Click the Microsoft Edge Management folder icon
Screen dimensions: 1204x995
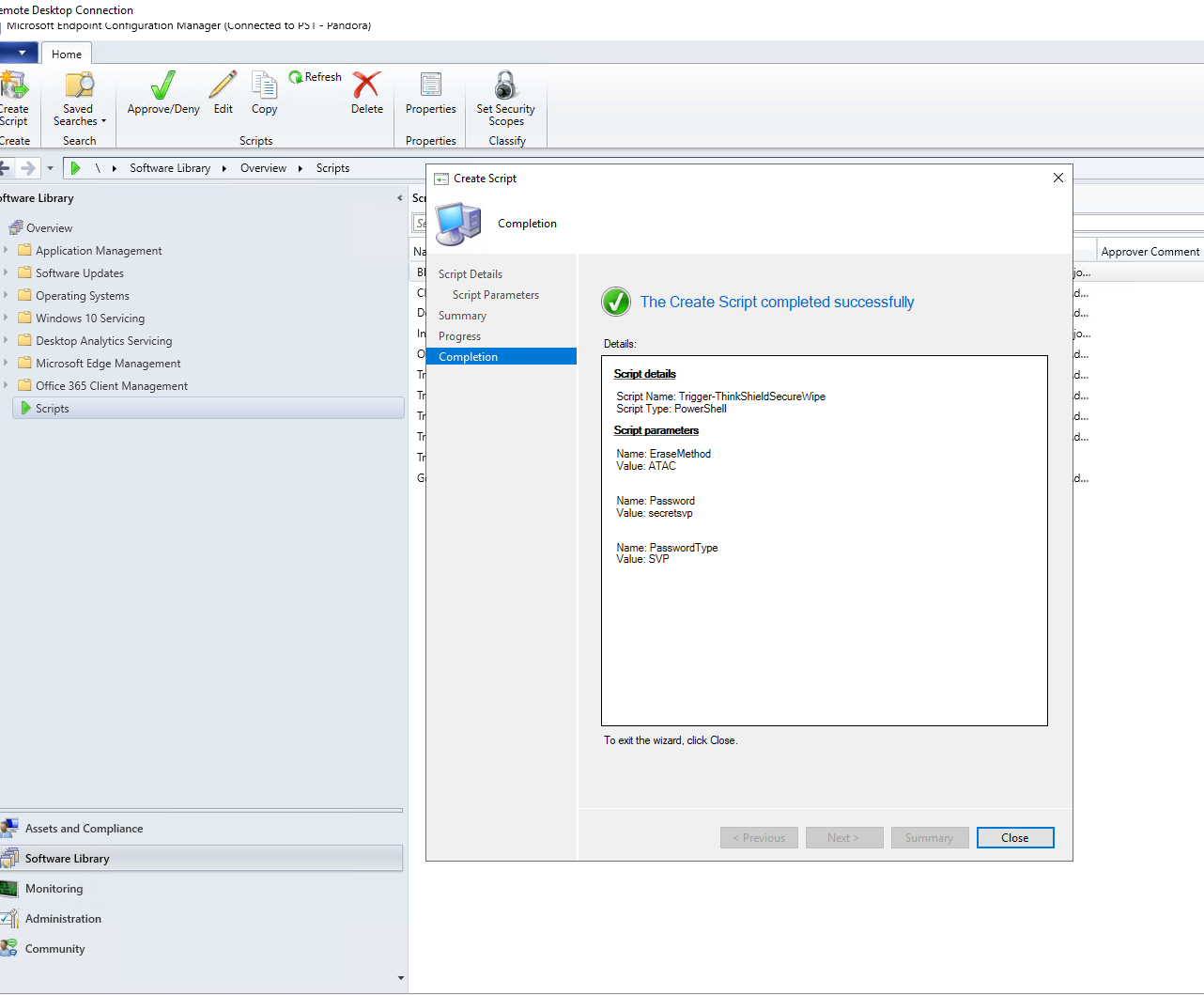[25, 363]
